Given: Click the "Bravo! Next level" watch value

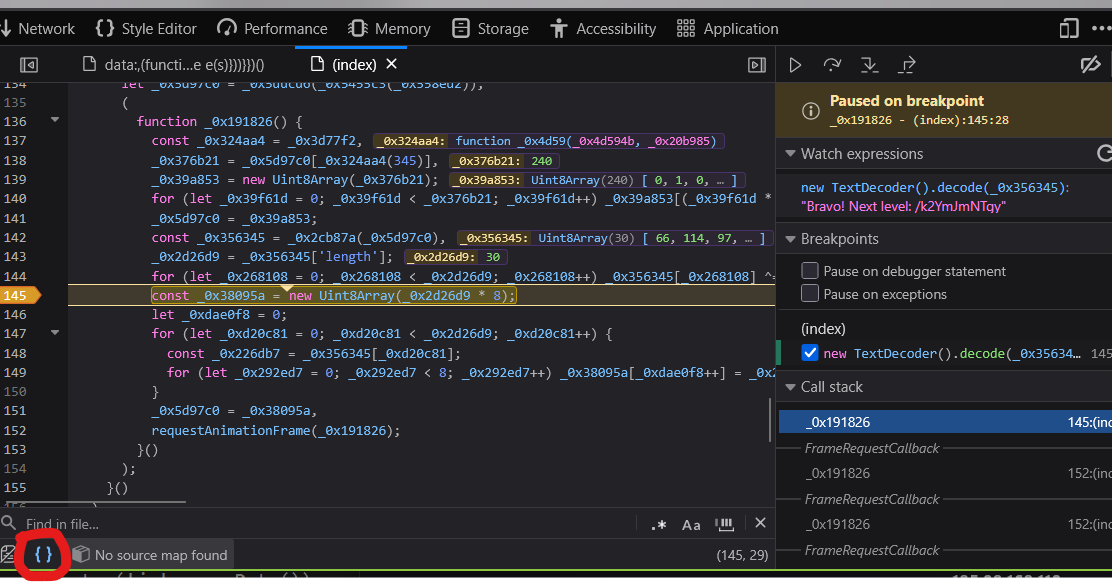Looking at the screenshot, I should (904, 206).
